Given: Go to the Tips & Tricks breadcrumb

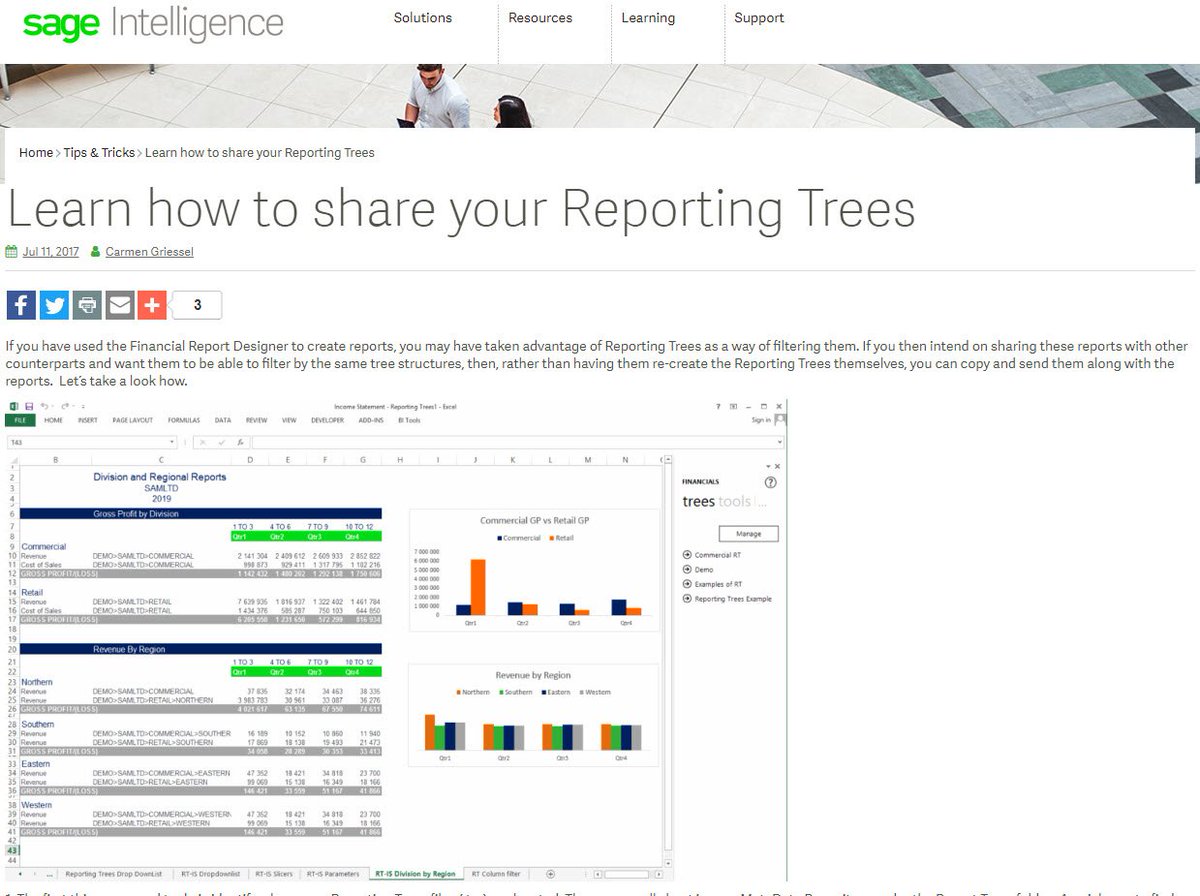Looking at the screenshot, I should 99,153.
